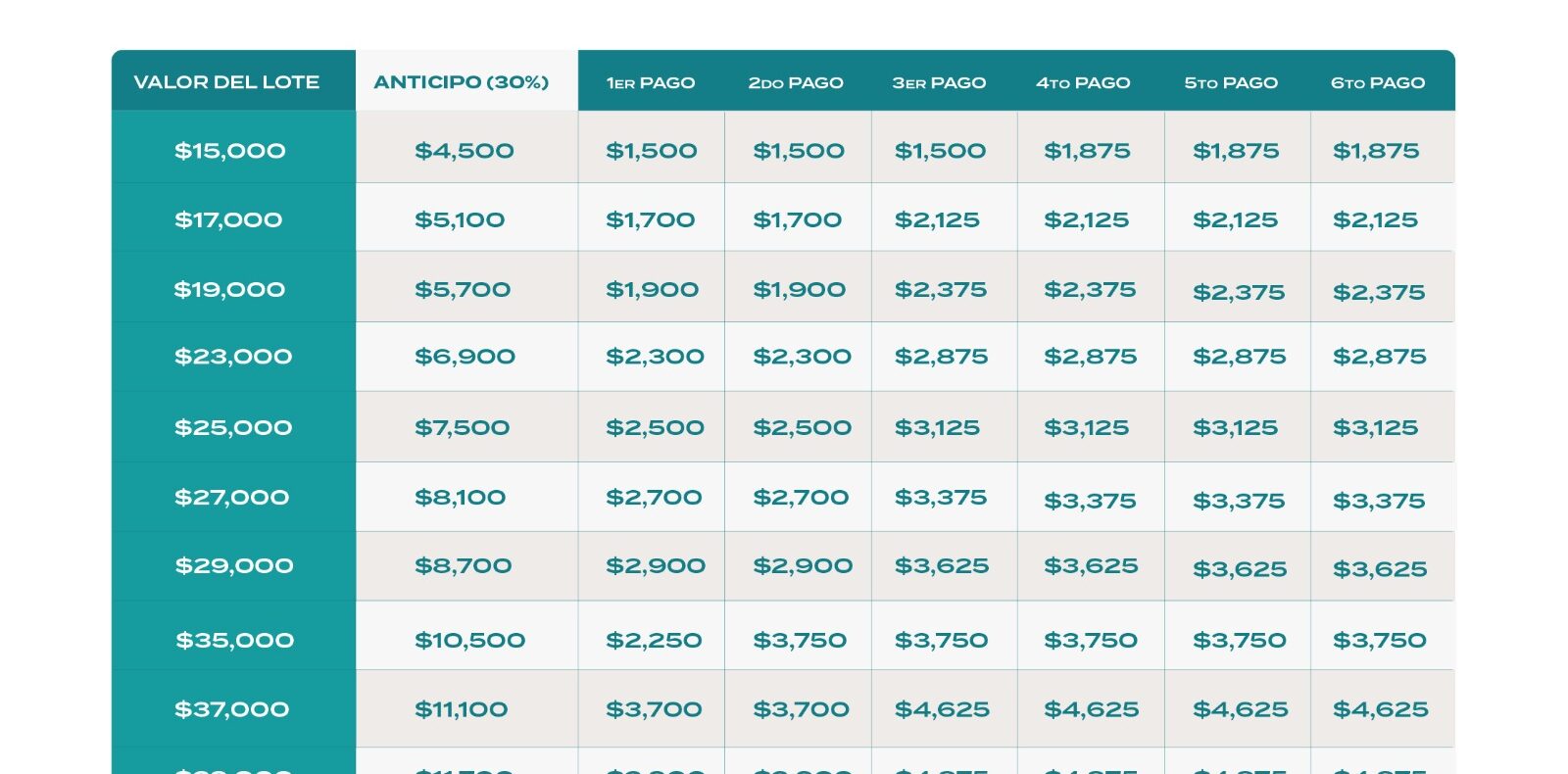Select the $8,100 anticipo cell
1568x774 pixels.
[466, 497]
